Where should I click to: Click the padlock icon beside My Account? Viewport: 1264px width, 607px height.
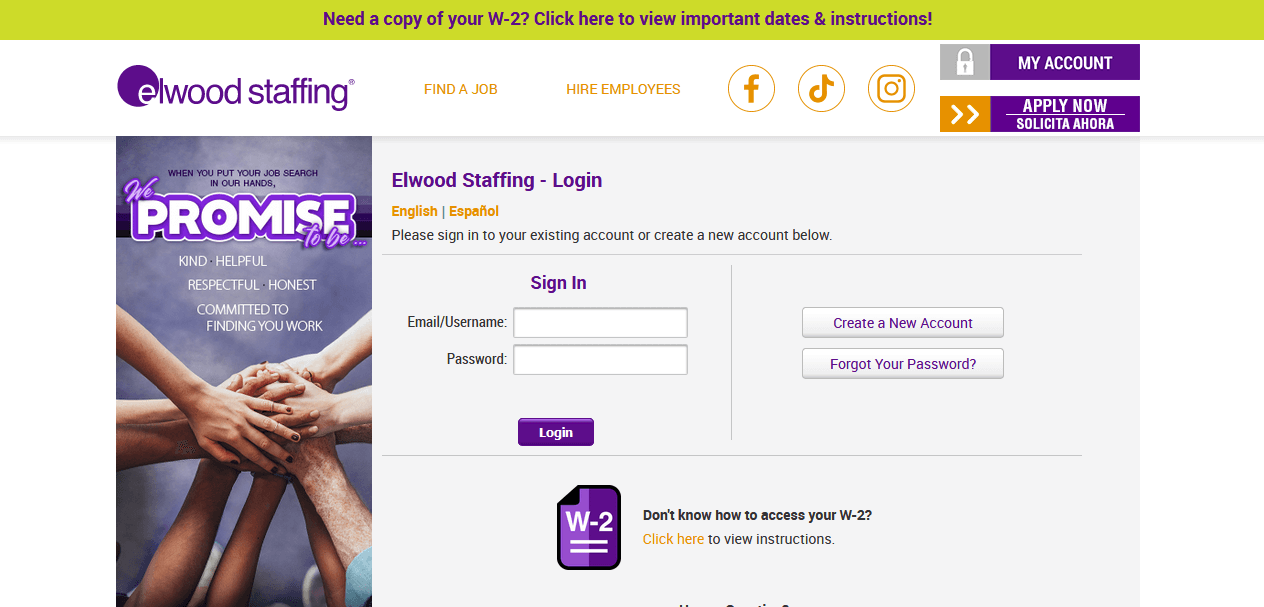965,62
